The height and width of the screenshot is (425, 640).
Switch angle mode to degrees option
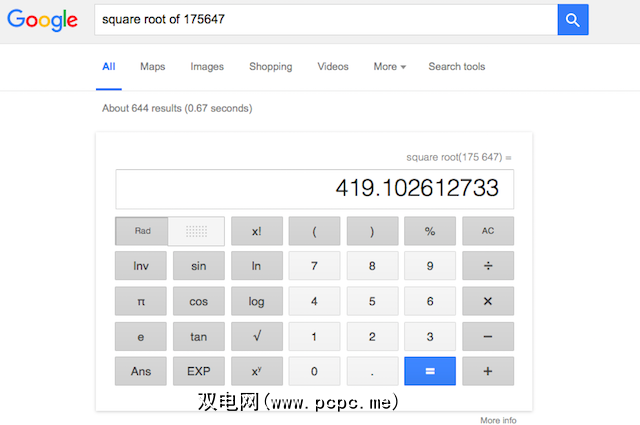pos(196,231)
